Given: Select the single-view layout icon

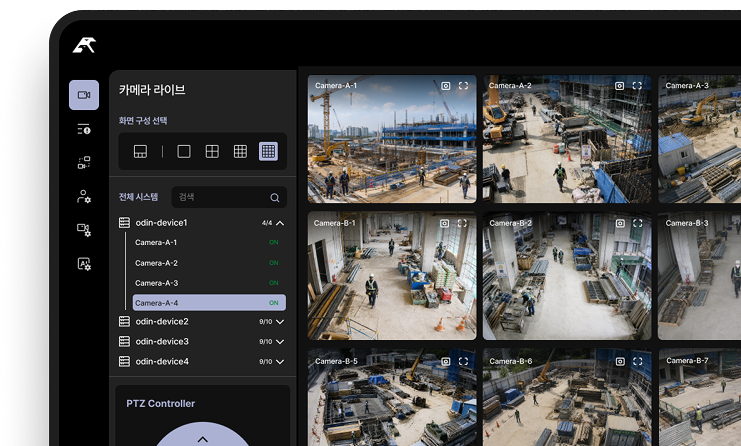Looking at the screenshot, I should click(x=184, y=152).
